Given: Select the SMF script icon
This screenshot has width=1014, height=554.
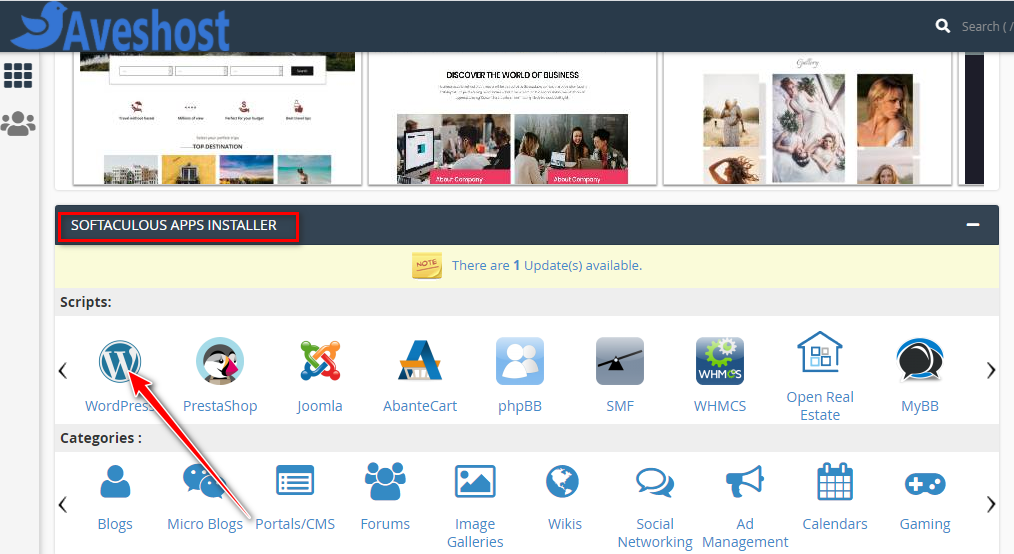Looking at the screenshot, I should [x=620, y=361].
